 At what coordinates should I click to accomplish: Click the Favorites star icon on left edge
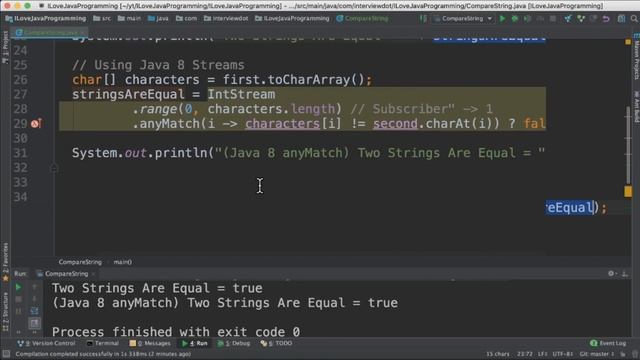pyautogui.click(x=5, y=279)
